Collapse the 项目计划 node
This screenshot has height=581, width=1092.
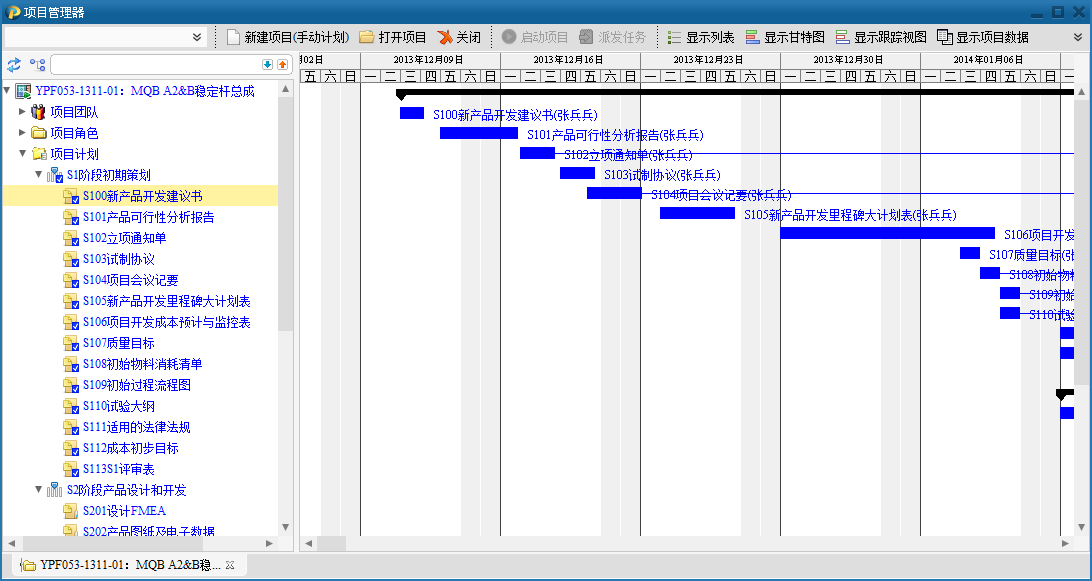pyautogui.click(x=22, y=153)
